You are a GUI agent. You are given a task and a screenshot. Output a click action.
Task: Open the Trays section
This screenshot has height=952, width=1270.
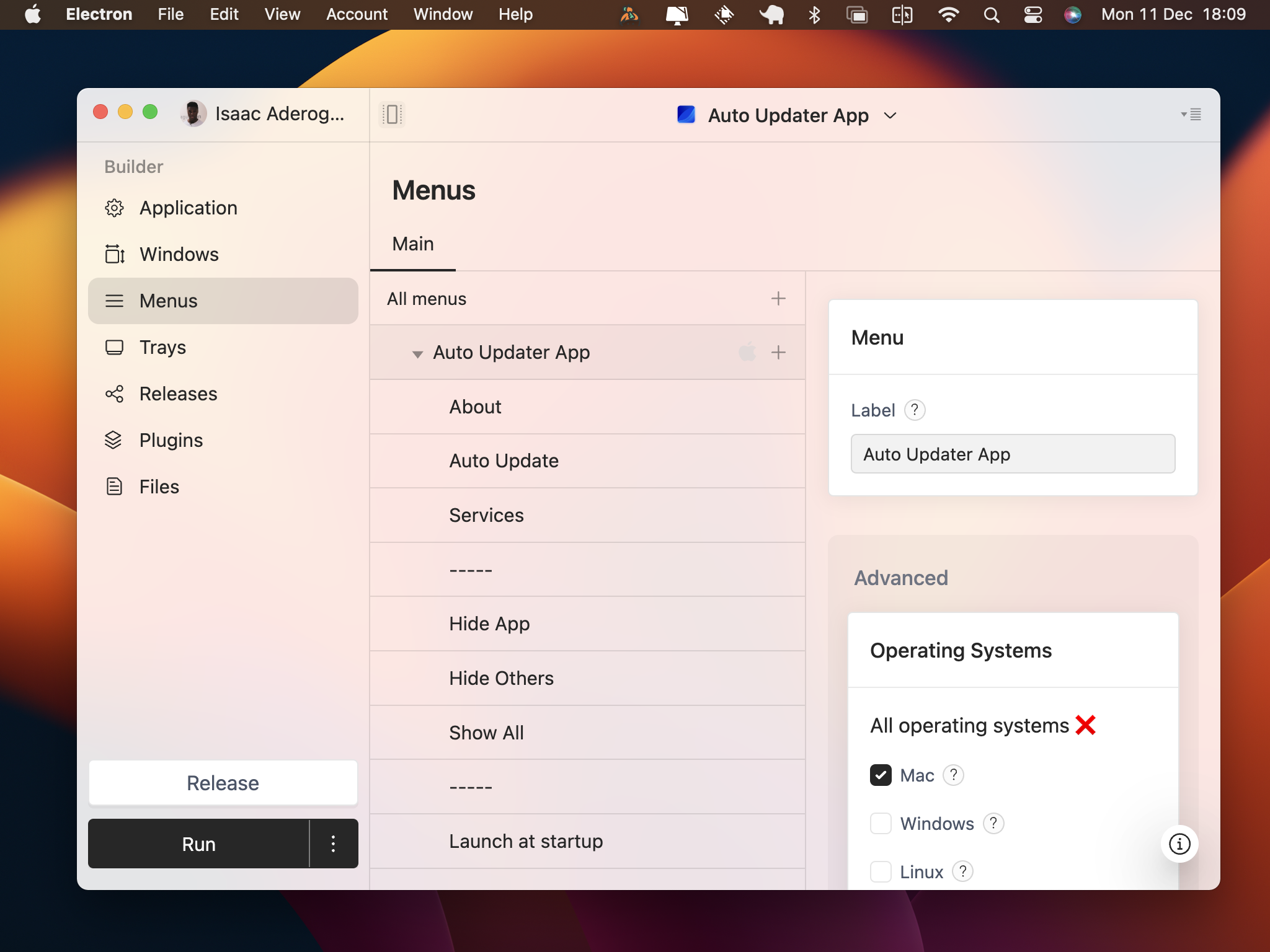click(x=162, y=347)
